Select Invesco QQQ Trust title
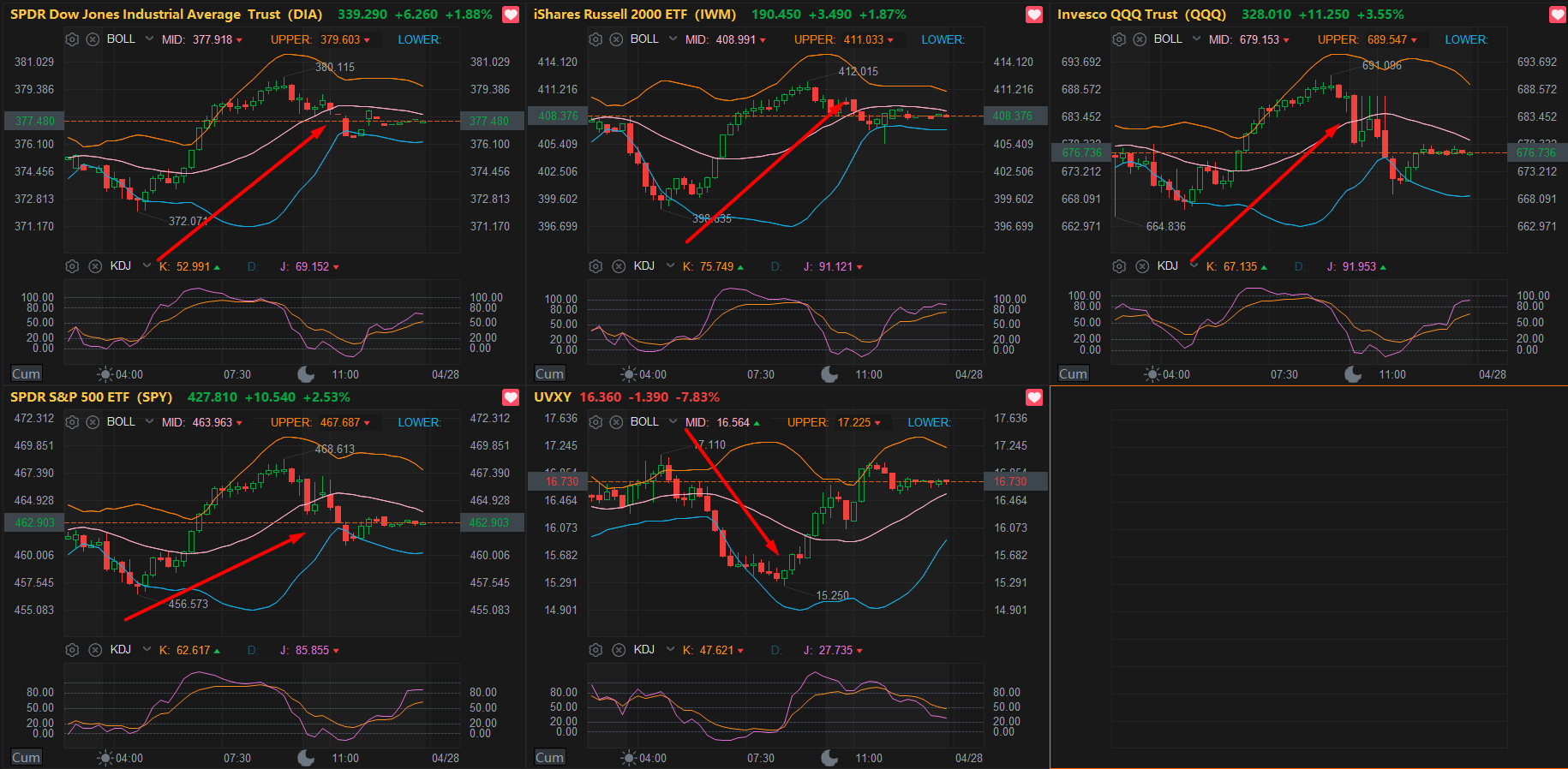 [x=1141, y=15]
